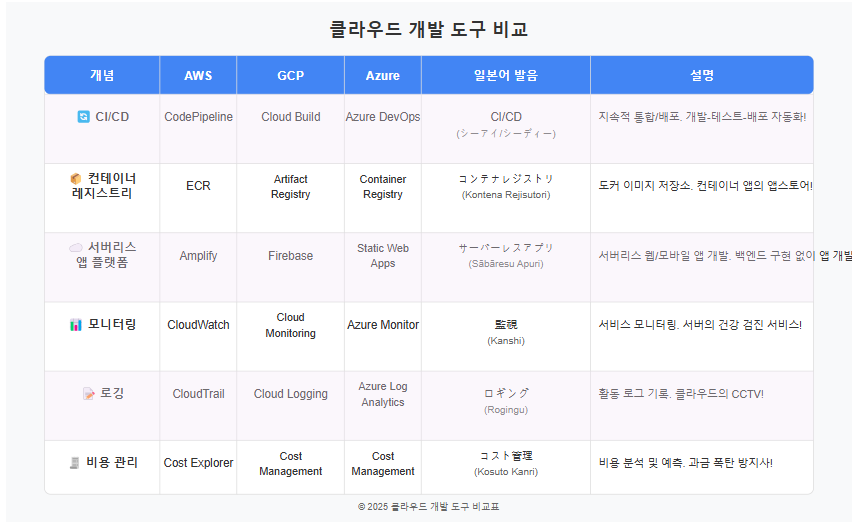
Task: Click the logging notepad icon
Action: tap(89, 393)
